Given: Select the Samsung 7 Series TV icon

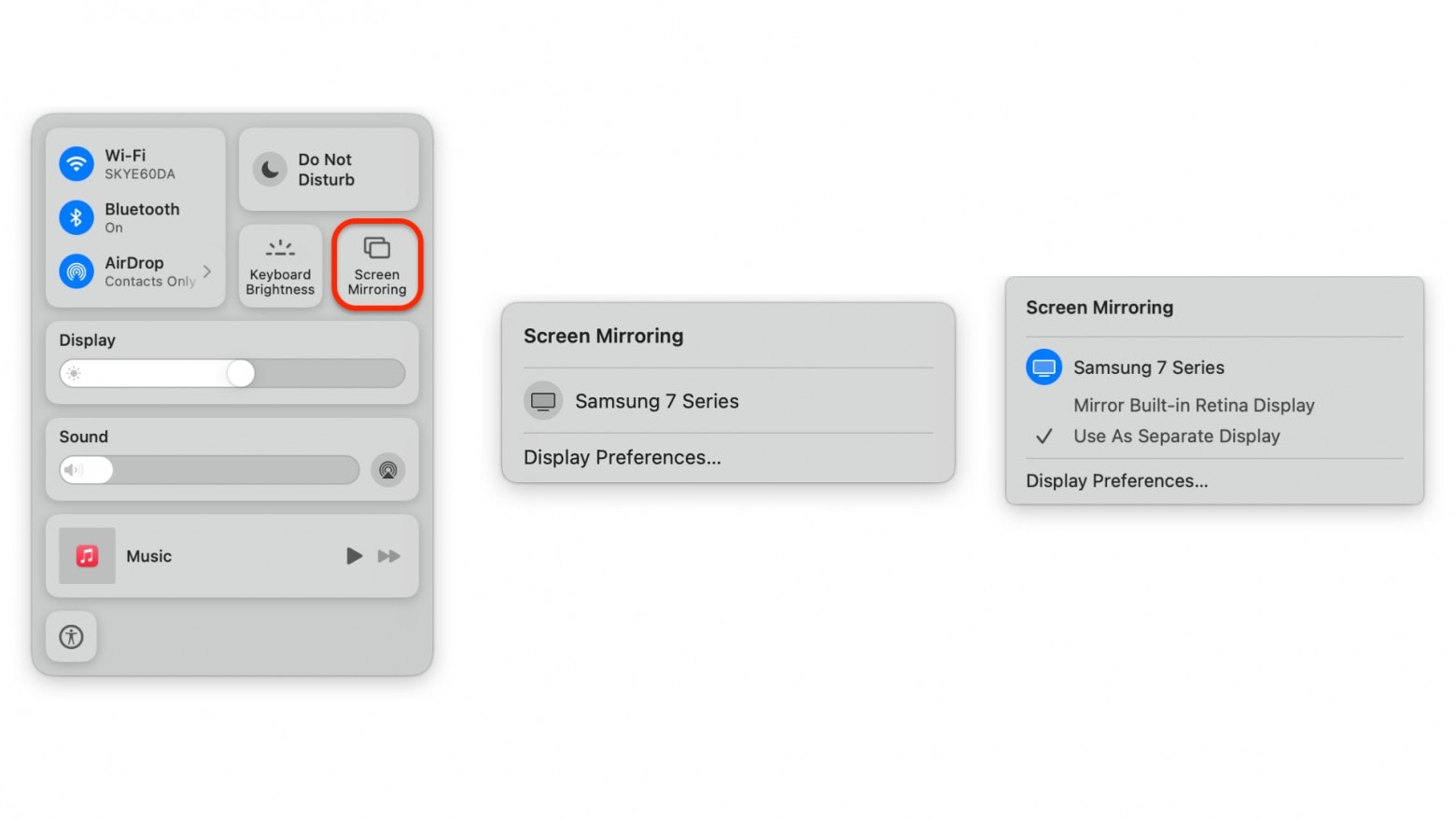Looking at the screenshot, I should [x=543, y=400].
